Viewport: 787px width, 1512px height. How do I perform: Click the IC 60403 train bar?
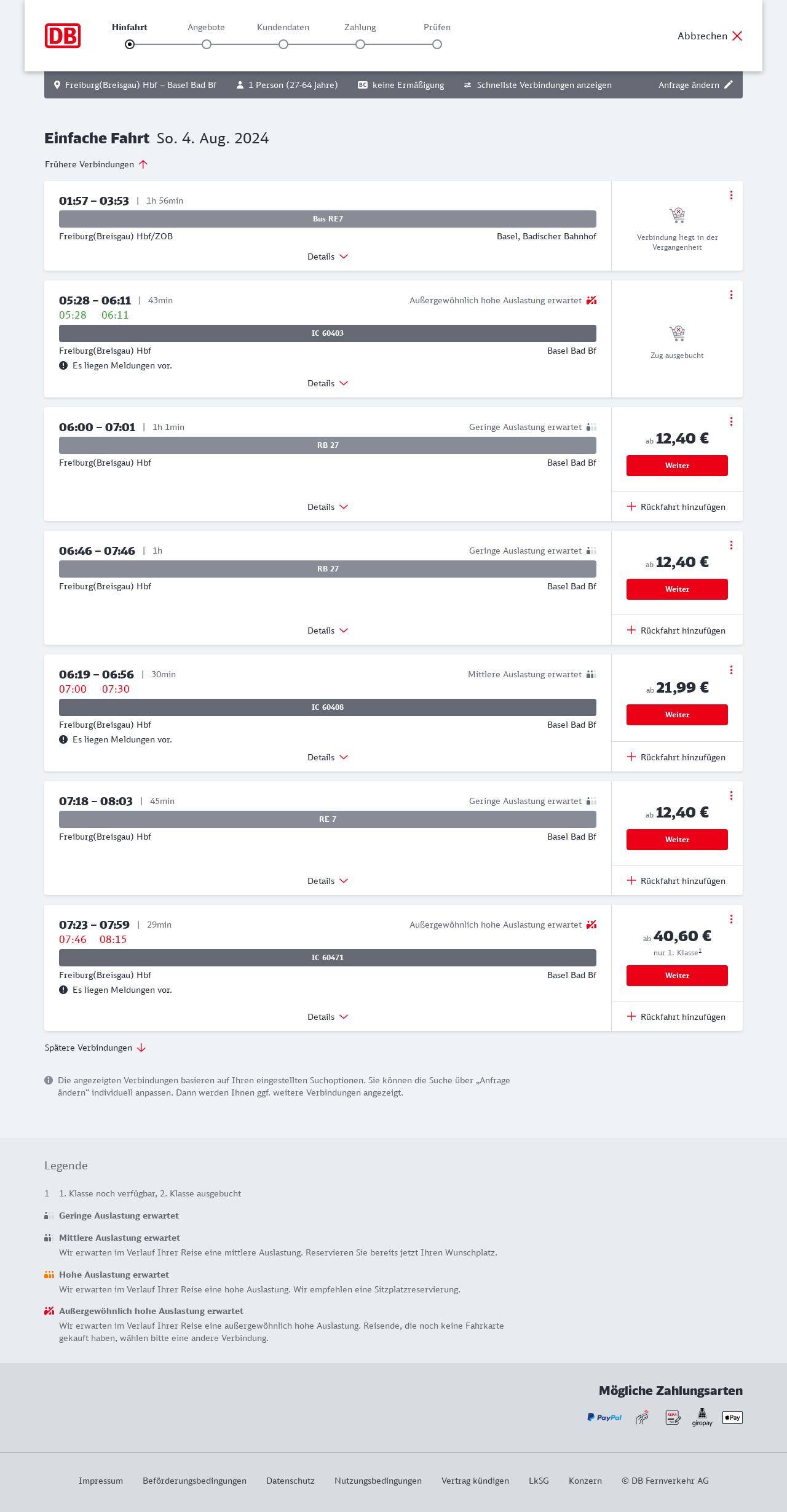point(328,333)
